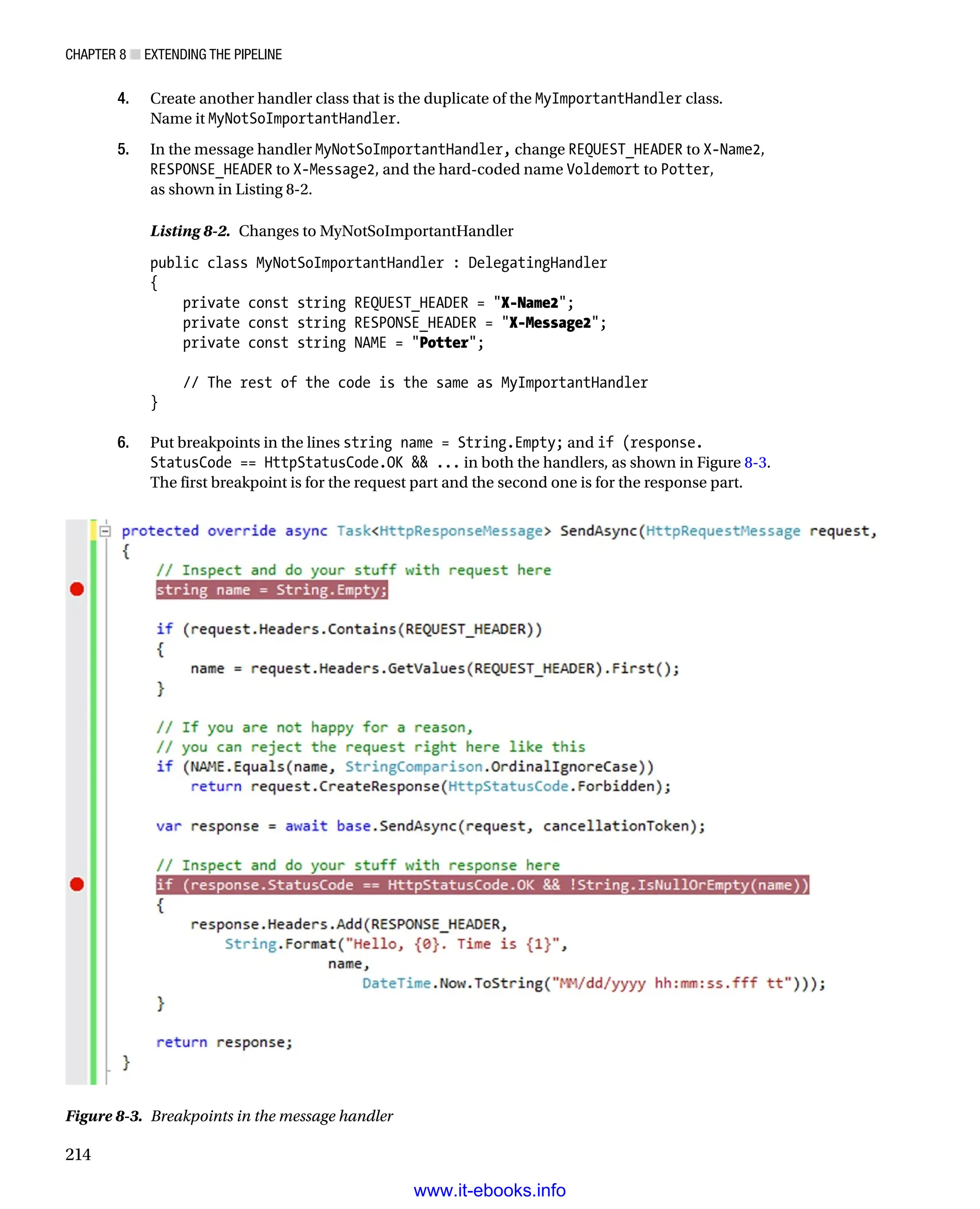980x1209 pixels.
Task: Click the bold X-Message2 string value
Action: [549, 323]
